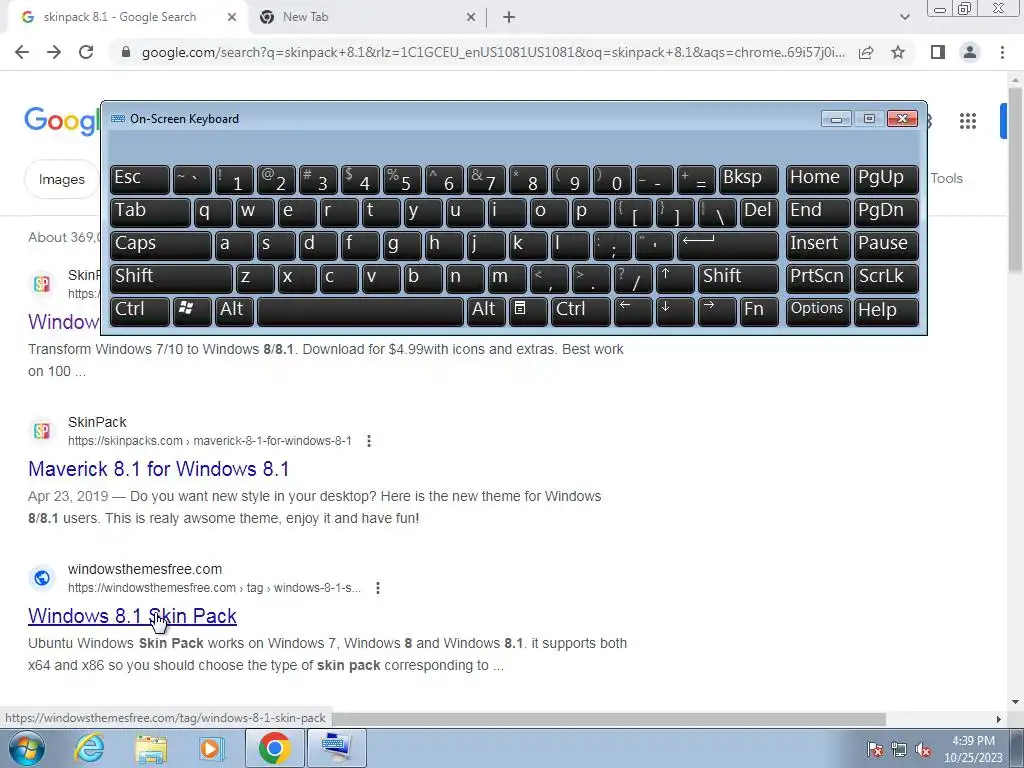1024x768 pixels.
Task: Open Windows Explorer folder from taskbar
Action: pyautogui.click(x=151, y=748)
